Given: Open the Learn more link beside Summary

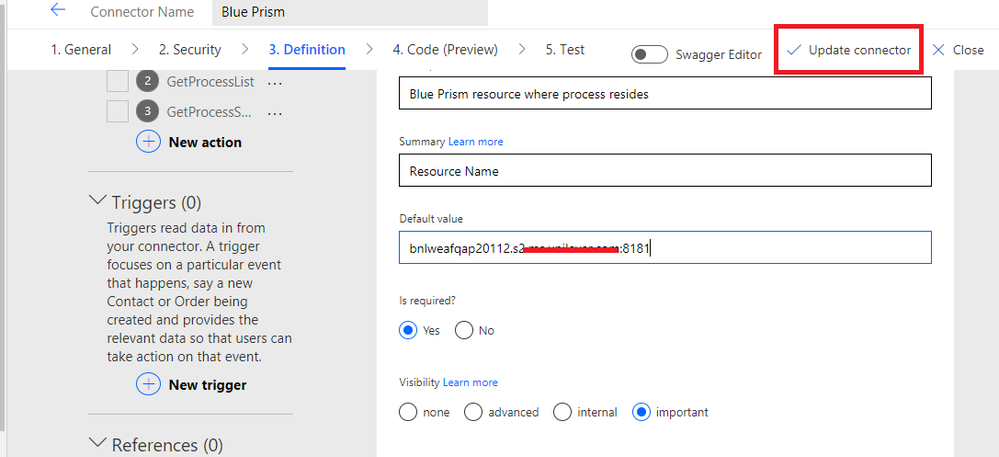Looking at the screenshot, I should pos(476,142).
